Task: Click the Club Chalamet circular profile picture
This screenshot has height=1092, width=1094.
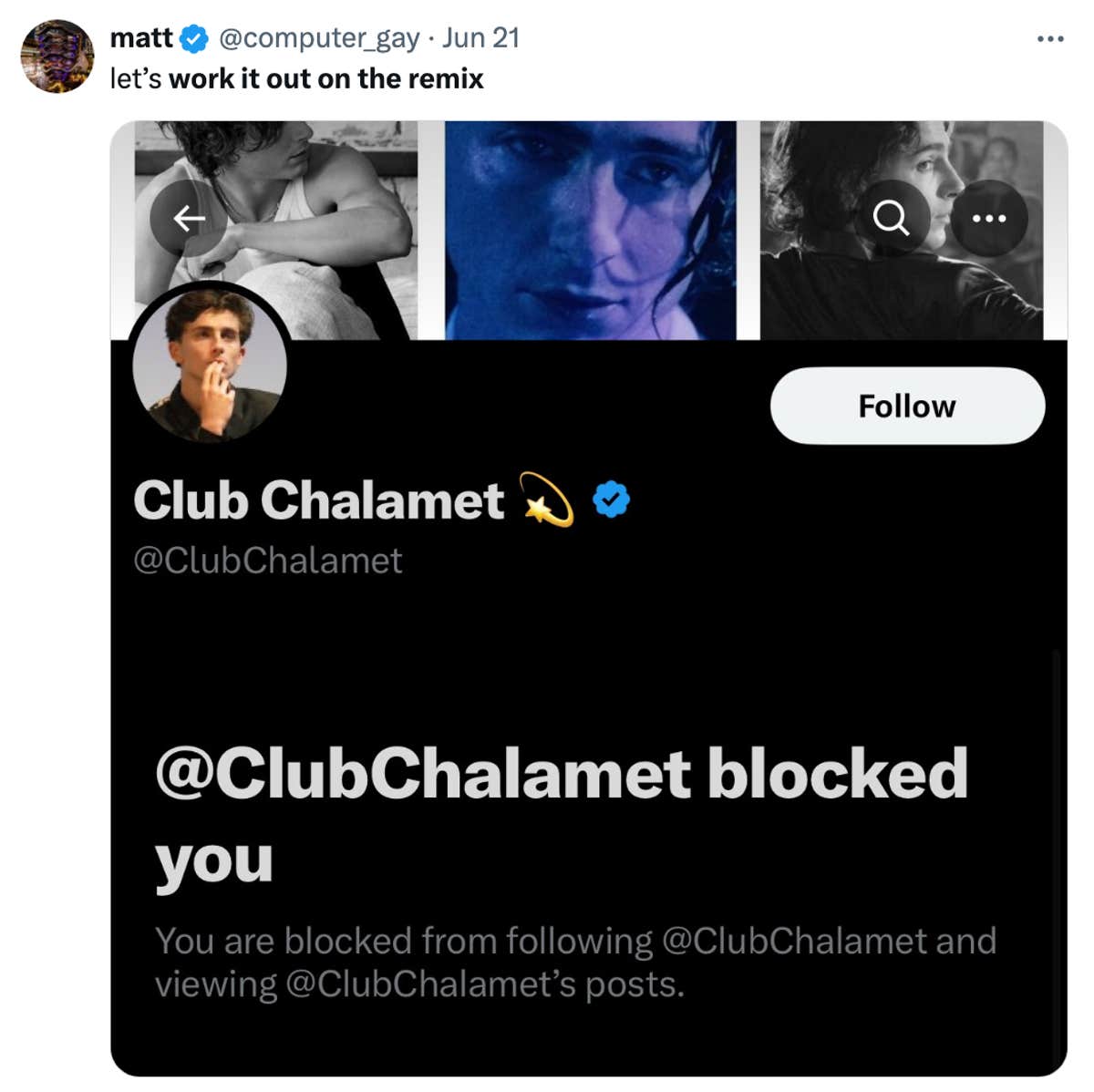Action: [x=211, y=366]
